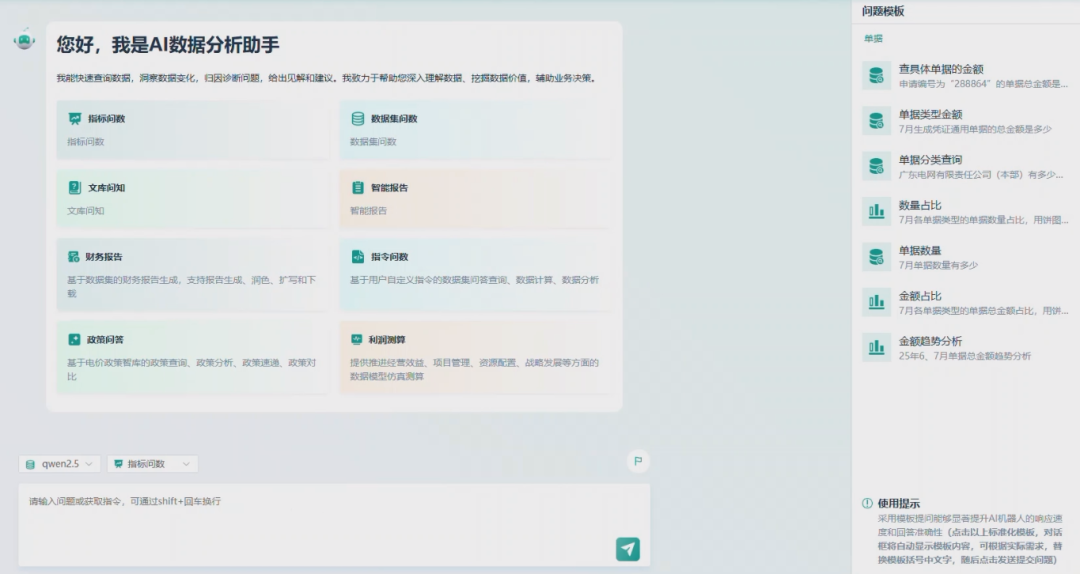The width and height of the screenshot is (1080, 574).
Task: Click the 数据集问数 database icon
Action: pos(357,119)
